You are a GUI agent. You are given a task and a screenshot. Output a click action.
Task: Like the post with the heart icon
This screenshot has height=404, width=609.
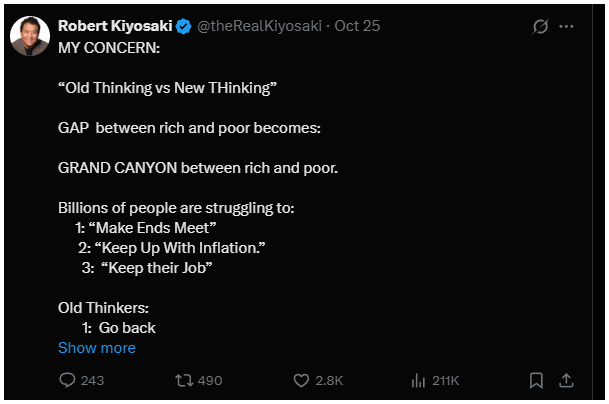(300, 380)
